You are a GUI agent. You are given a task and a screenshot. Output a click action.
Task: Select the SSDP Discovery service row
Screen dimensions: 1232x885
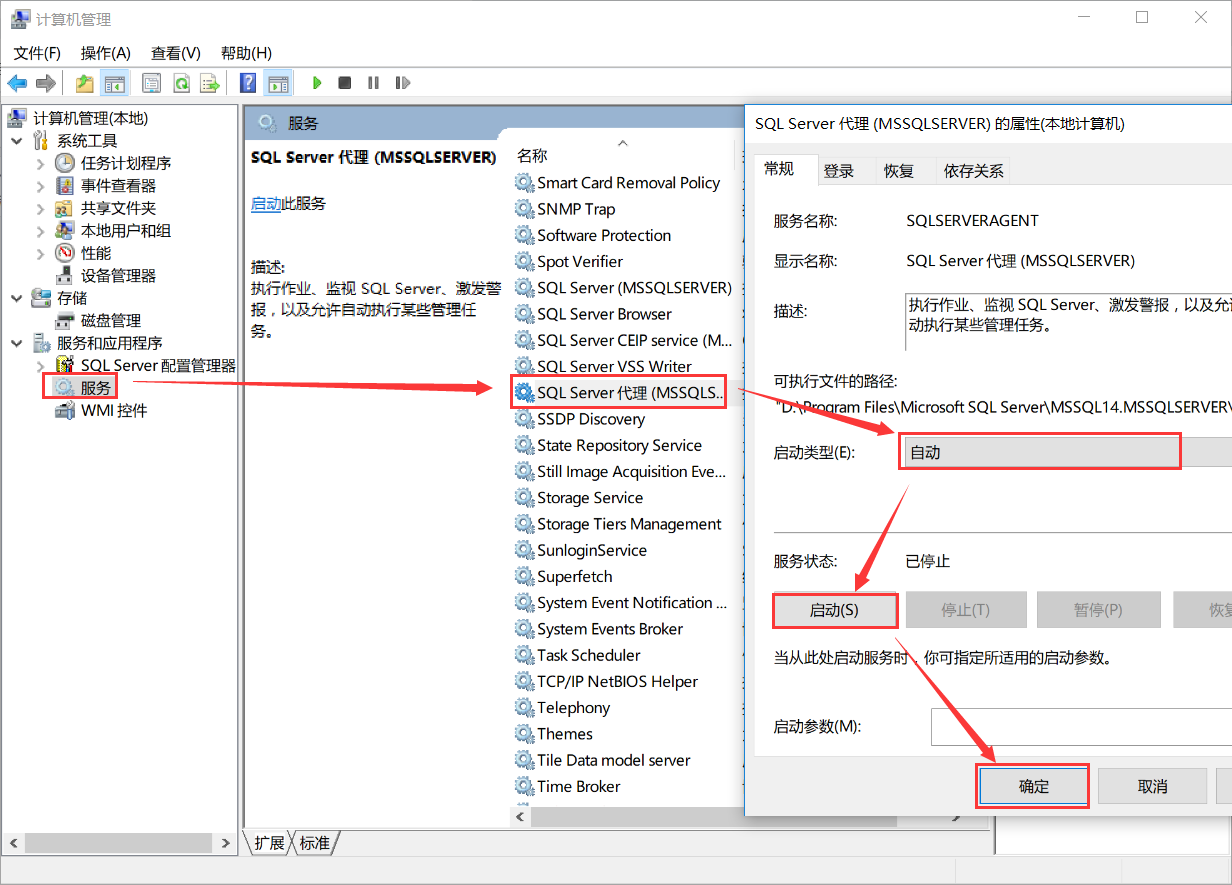point(590,419)
